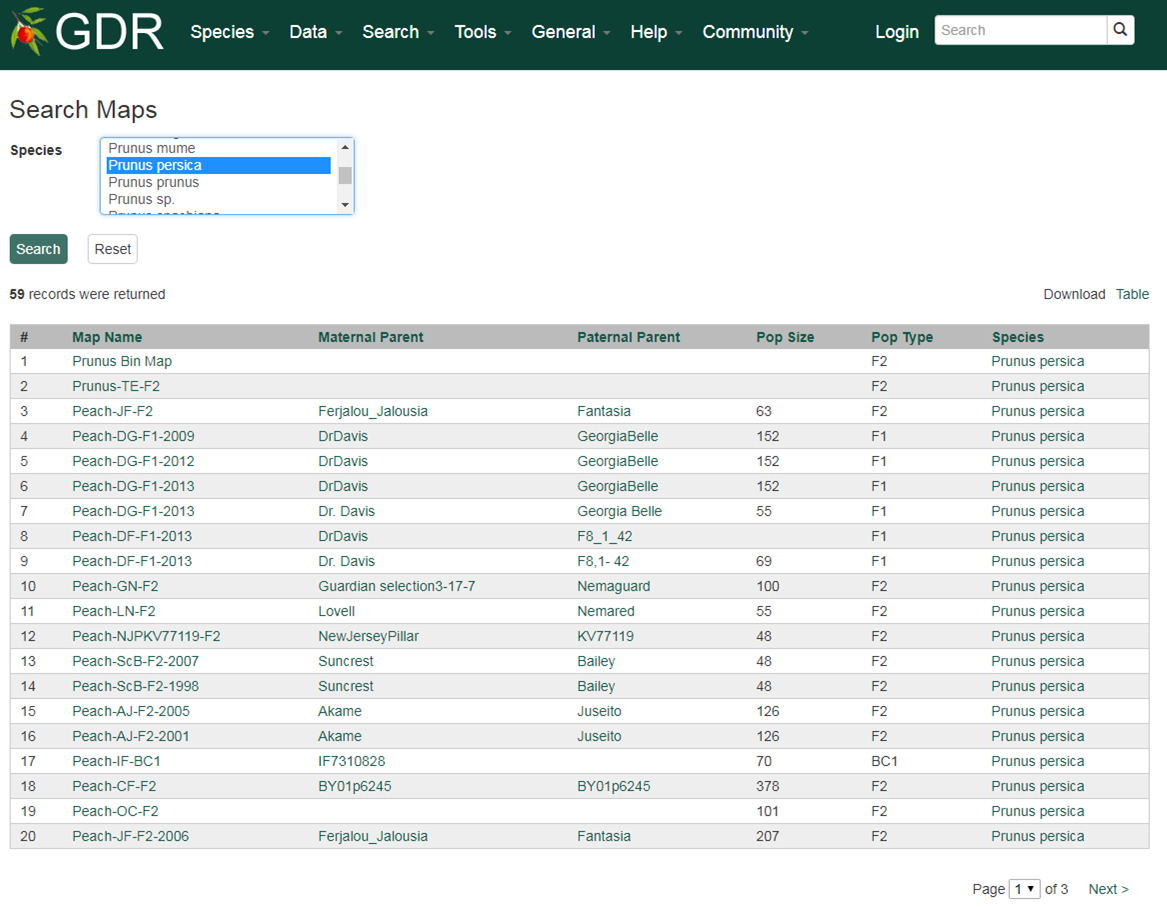Open the Peach-ScB-F2-1998 map link
The height and width of the screenshot is (907, 1167).
135,686
